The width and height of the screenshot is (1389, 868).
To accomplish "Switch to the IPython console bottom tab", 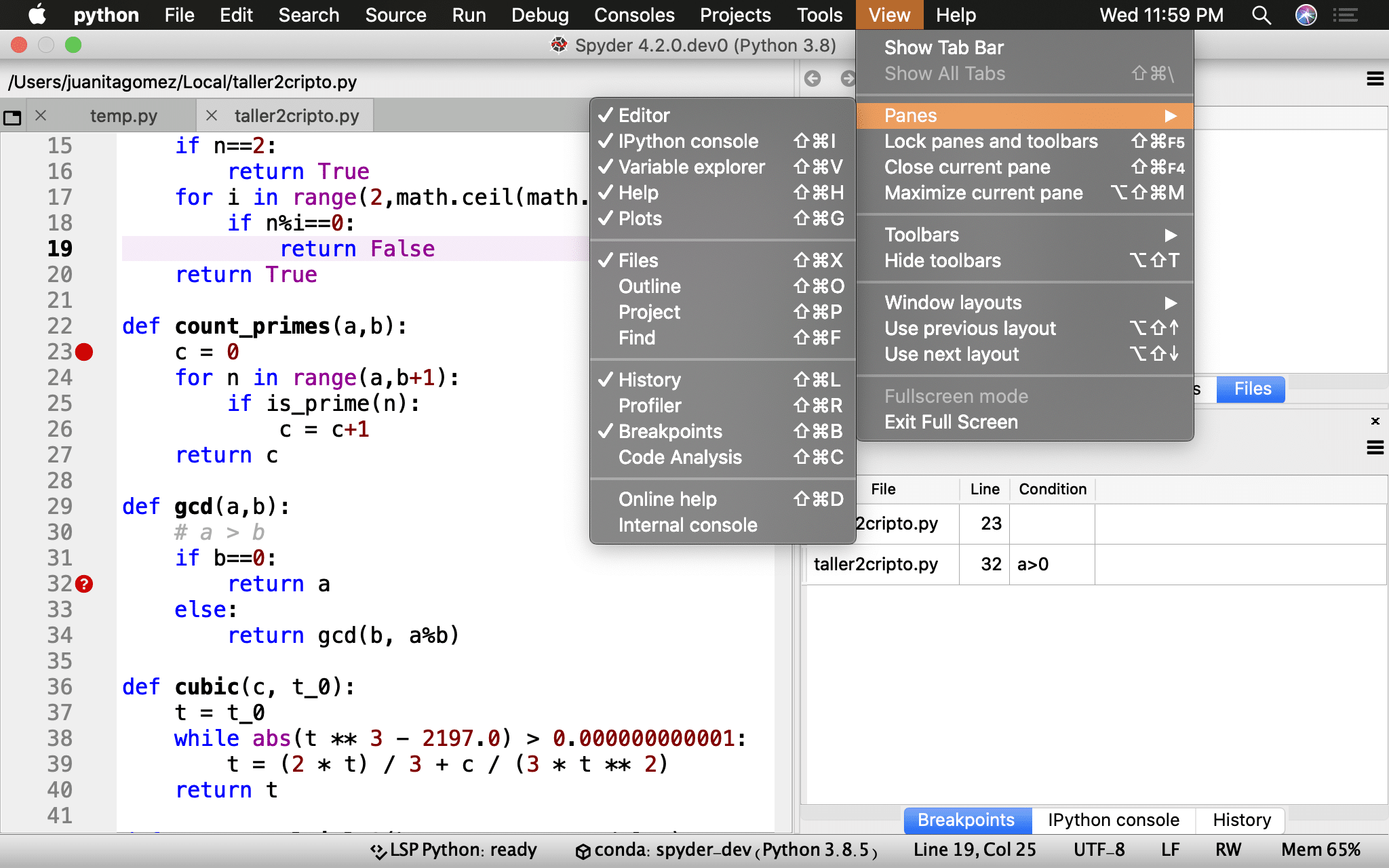I will pyautogui.click(x=1113, y=820).
